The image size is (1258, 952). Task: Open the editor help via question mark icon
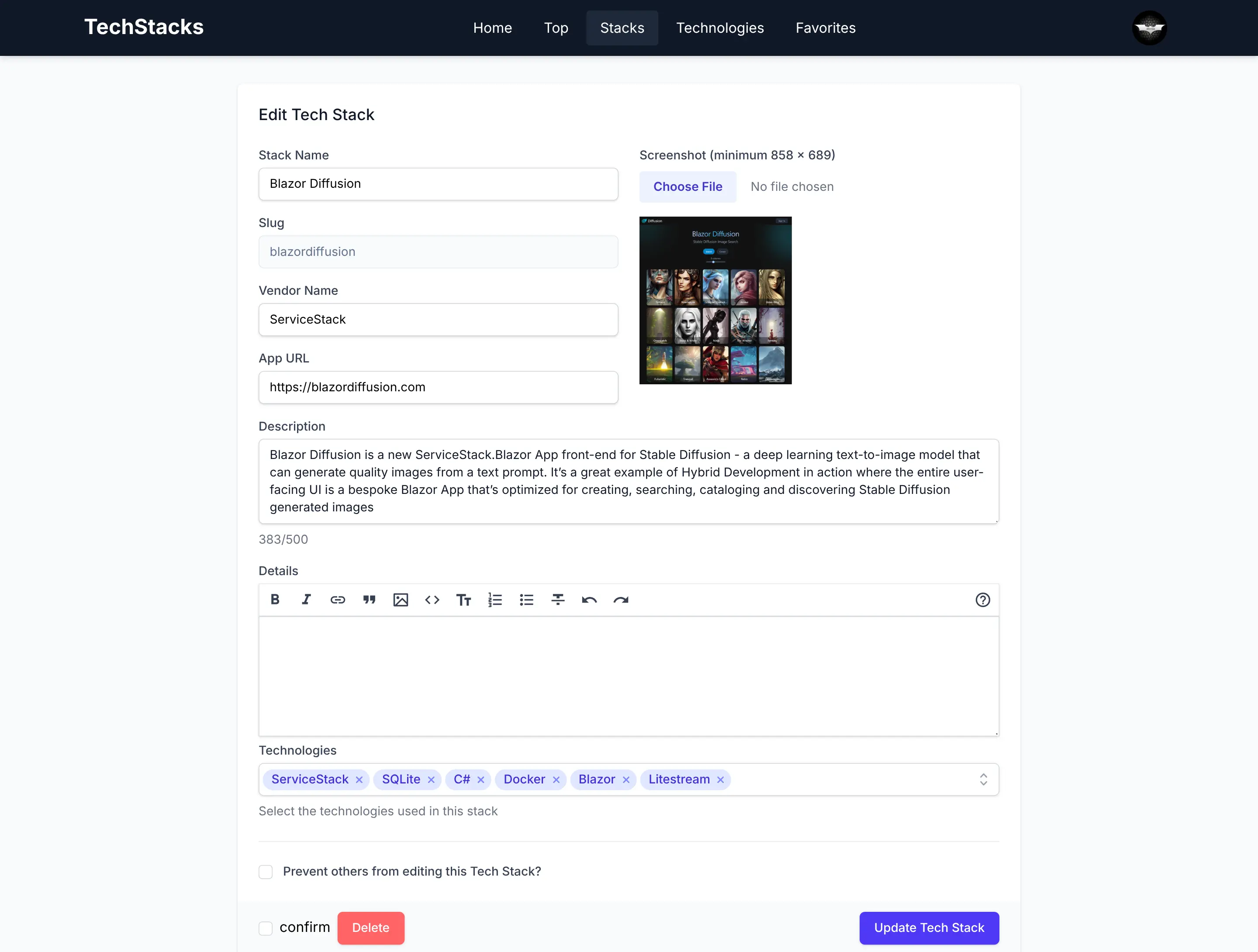pos(983,600)
